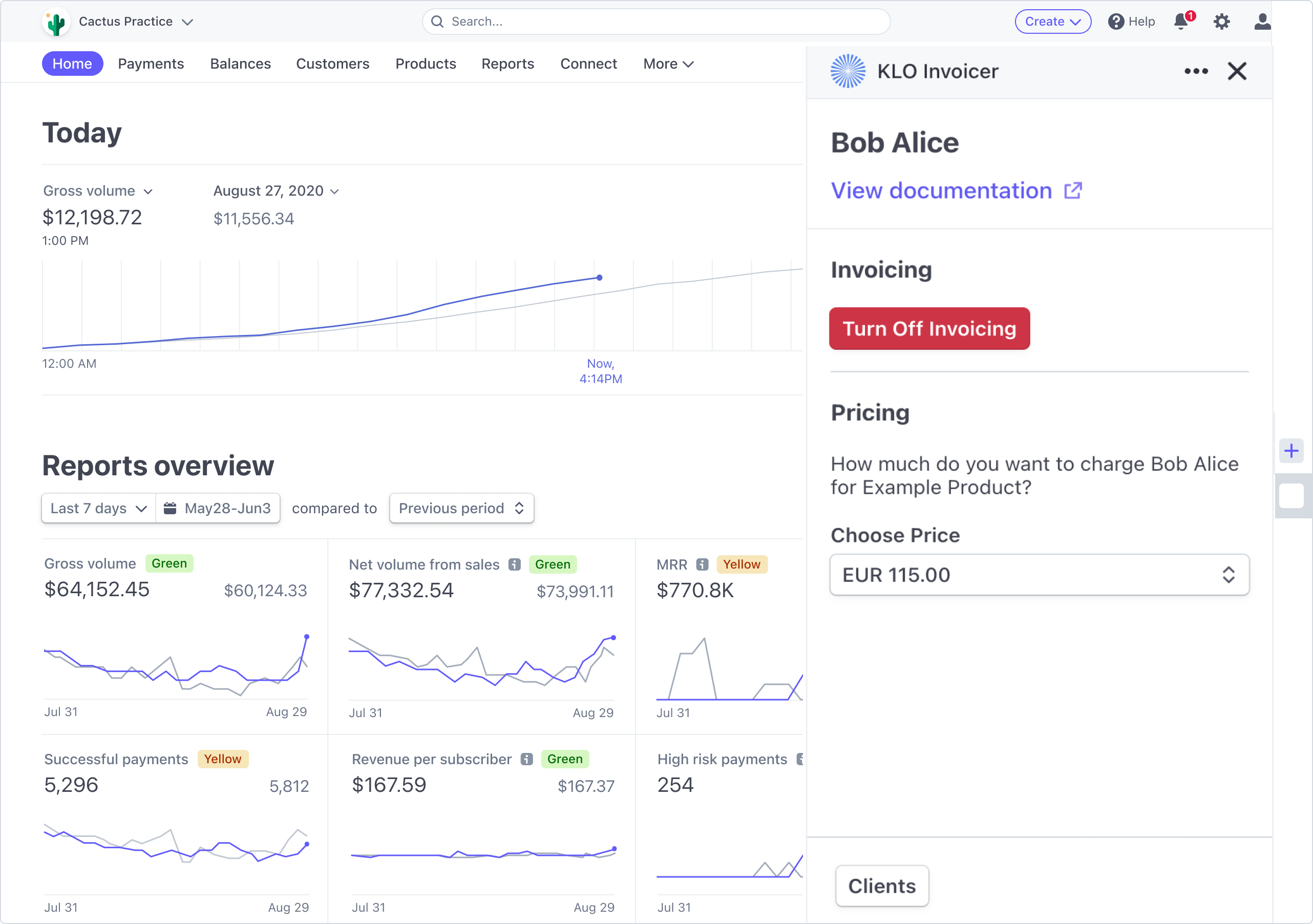Click info icon next to MRR
The height and width of the screenshot is (924, 1313).
click(702, 565)
